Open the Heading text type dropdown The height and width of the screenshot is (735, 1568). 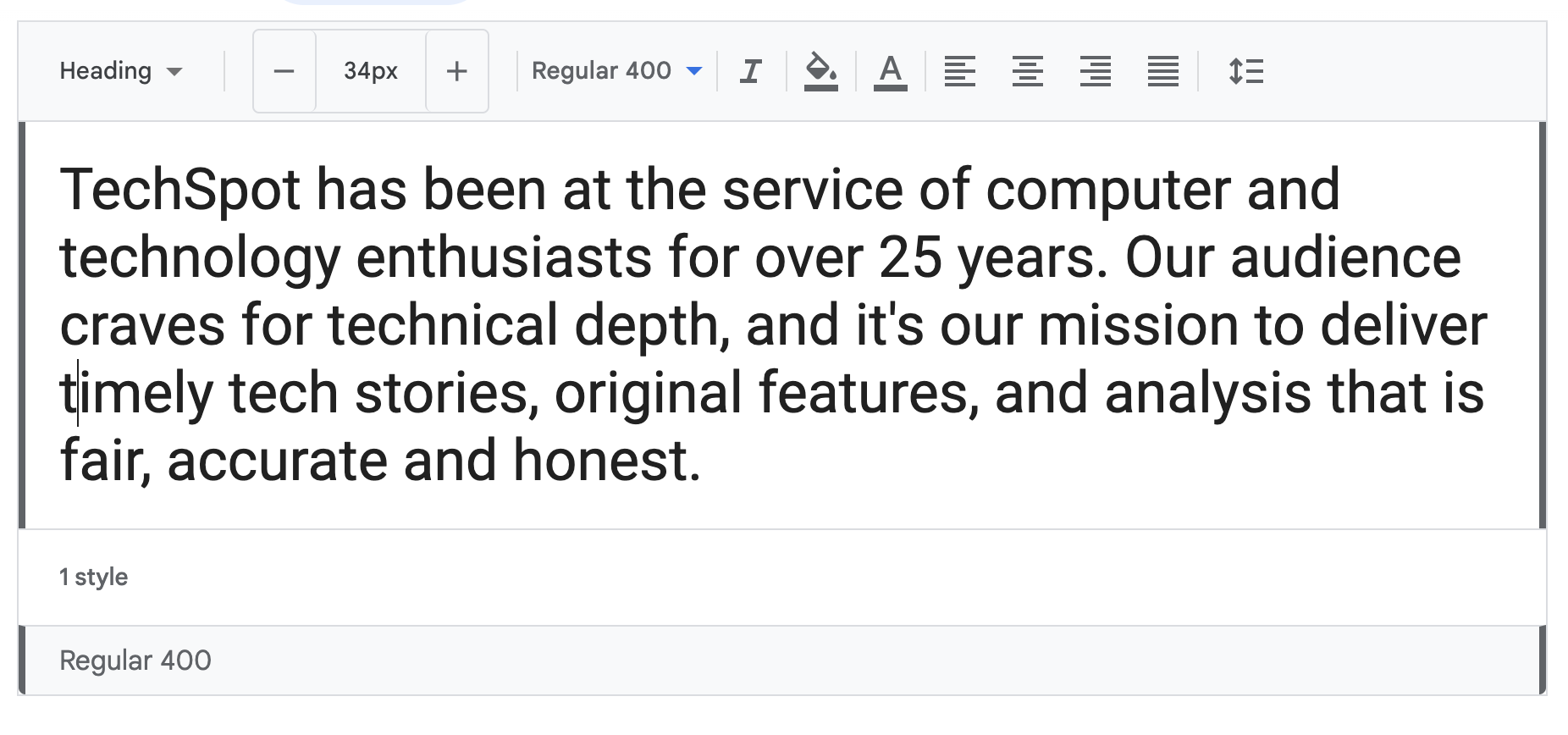(121, 71)
